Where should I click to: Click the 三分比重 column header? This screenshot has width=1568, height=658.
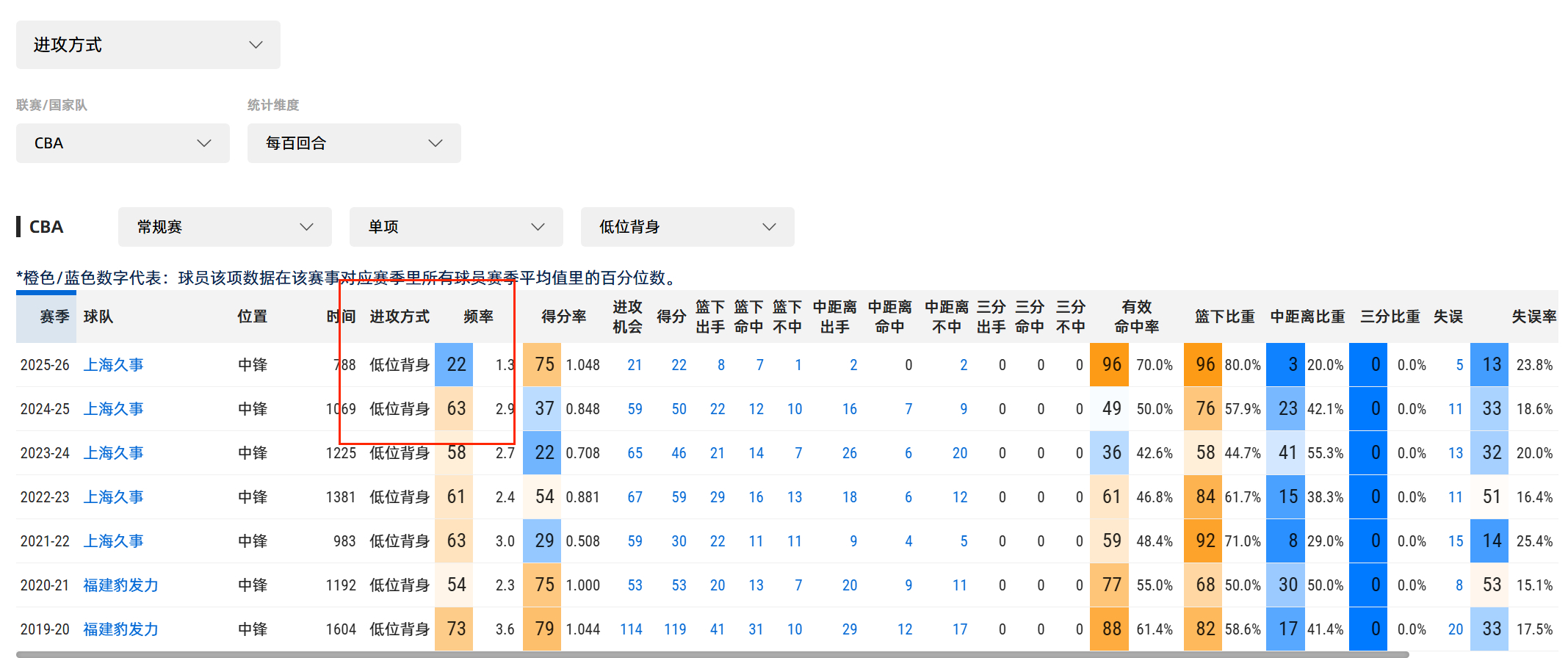tap(1390, 317)
